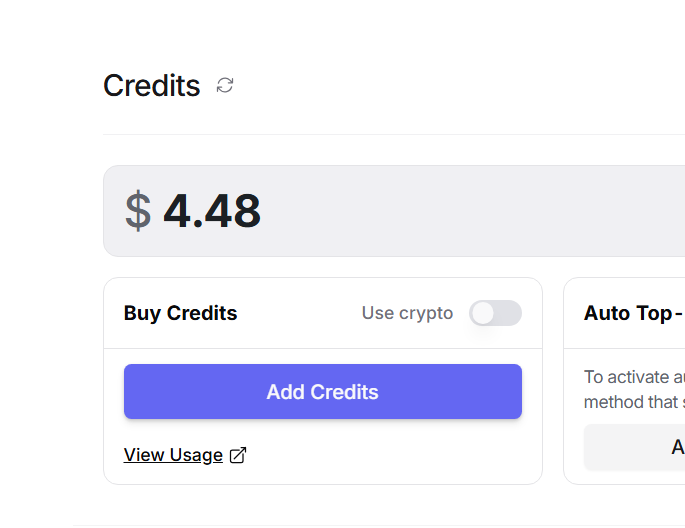Click the word 'Add' on the purple button
The image size is (685, 528).
point(284,392)
